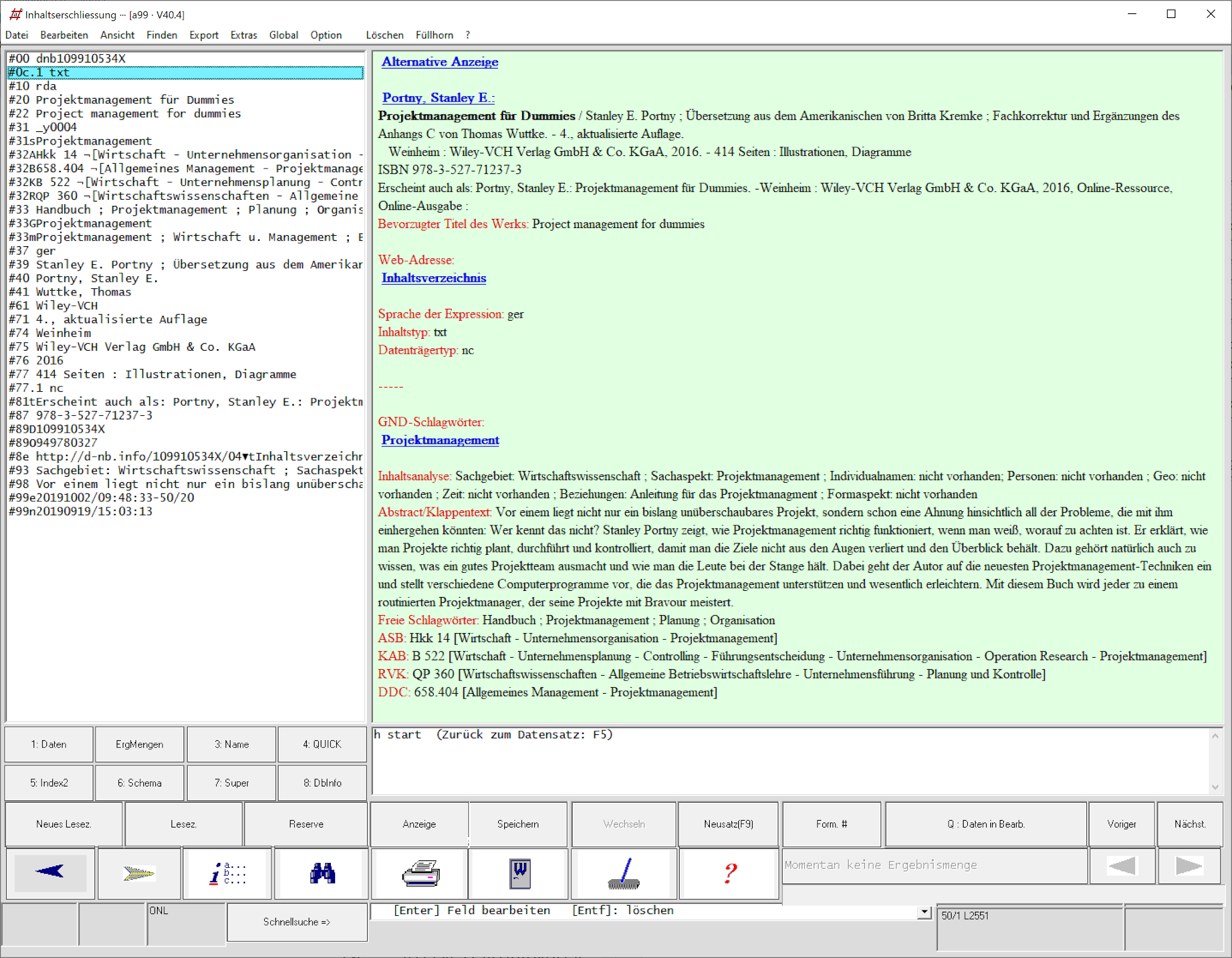Click the grey next result arrow
The width and height of the screenshot is (1232, 958).
[1189, 866]
